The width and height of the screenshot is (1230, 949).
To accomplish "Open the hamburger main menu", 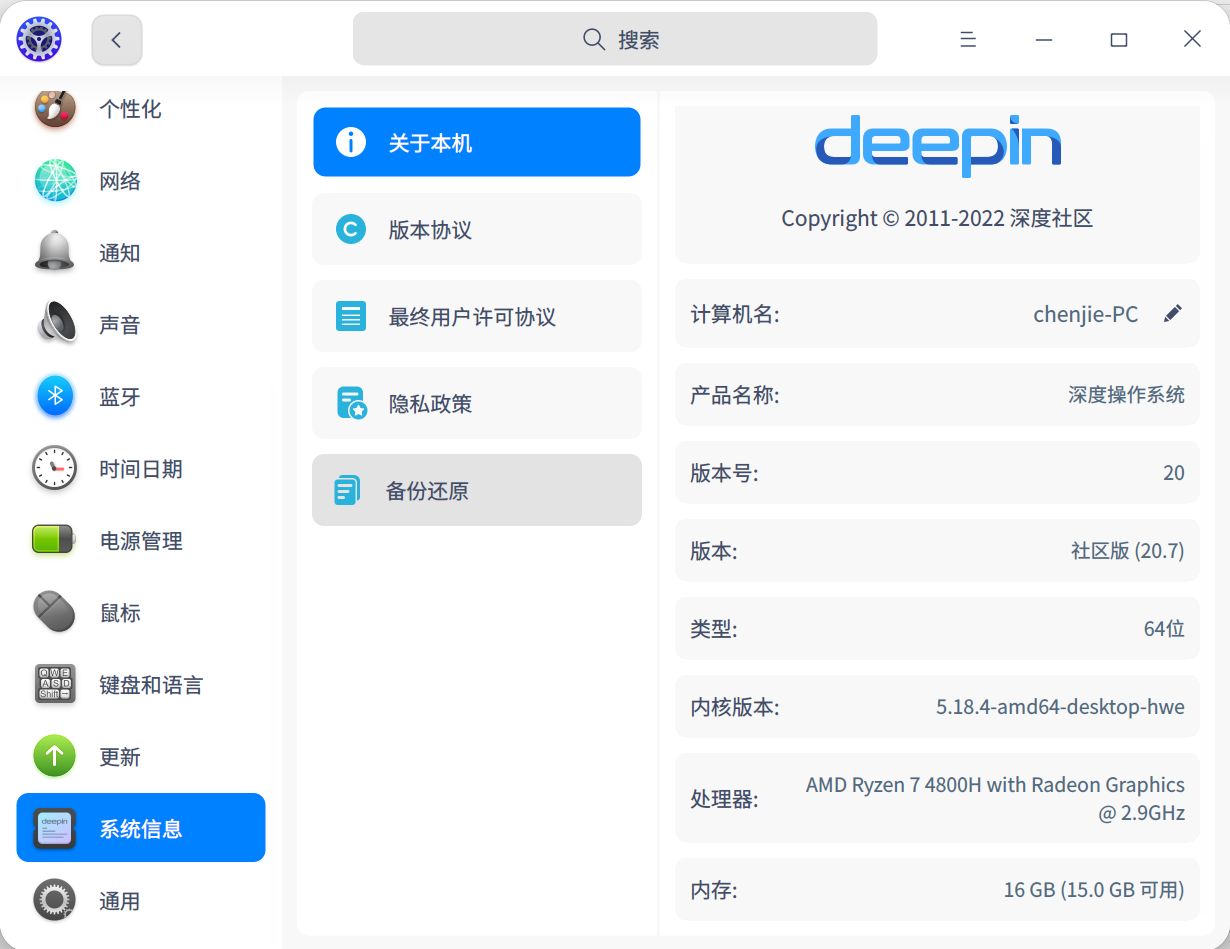I will (x=967, y=40).
